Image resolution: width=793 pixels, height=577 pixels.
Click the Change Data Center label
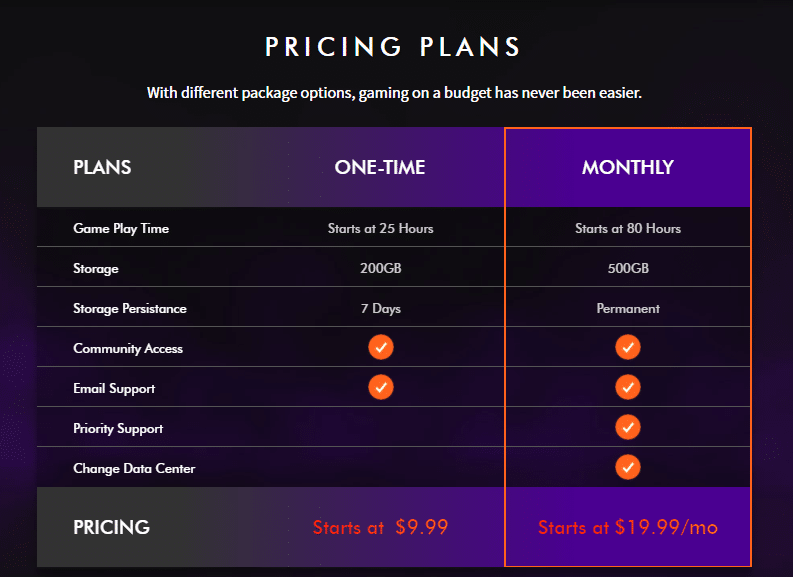[x=134, y=468]
